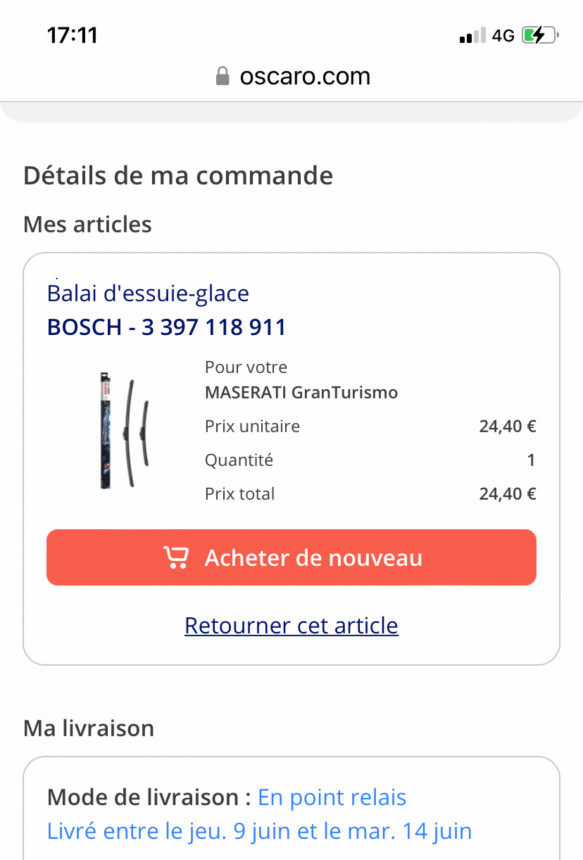Tap the Prix total amount 24,40 €

[x=508, y=494]
